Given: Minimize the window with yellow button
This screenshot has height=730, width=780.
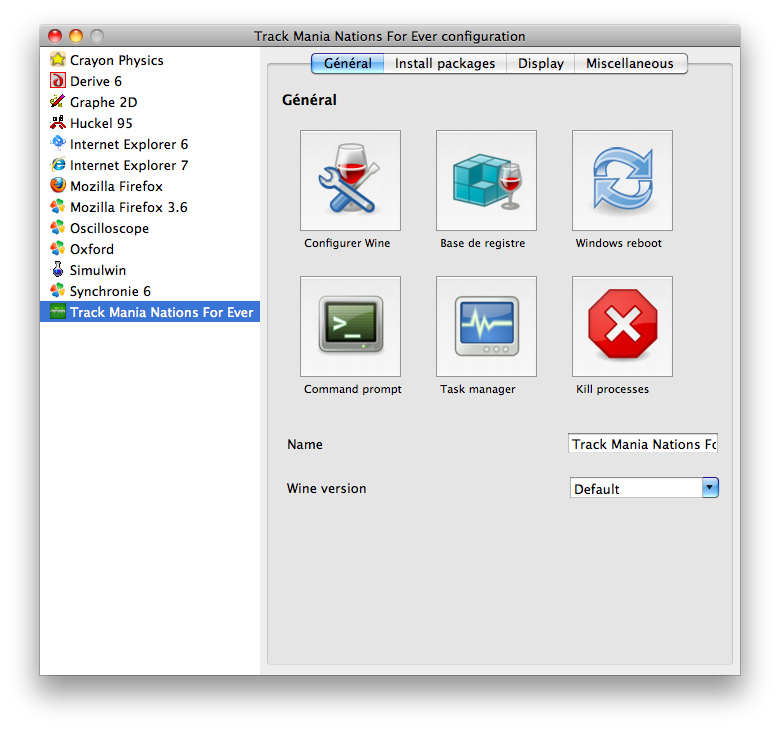Looking at the screenshot, I should (x=76, y=36).
